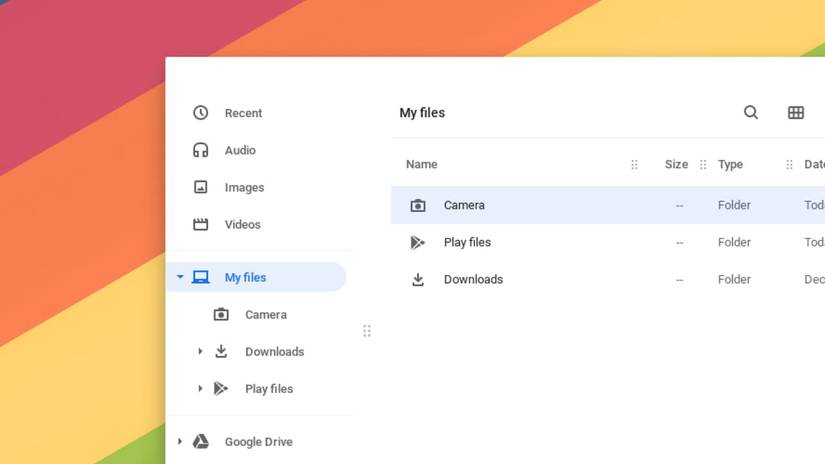
Task: Select Google Drive label in sidebar
Action: click(x=258, y=442)
